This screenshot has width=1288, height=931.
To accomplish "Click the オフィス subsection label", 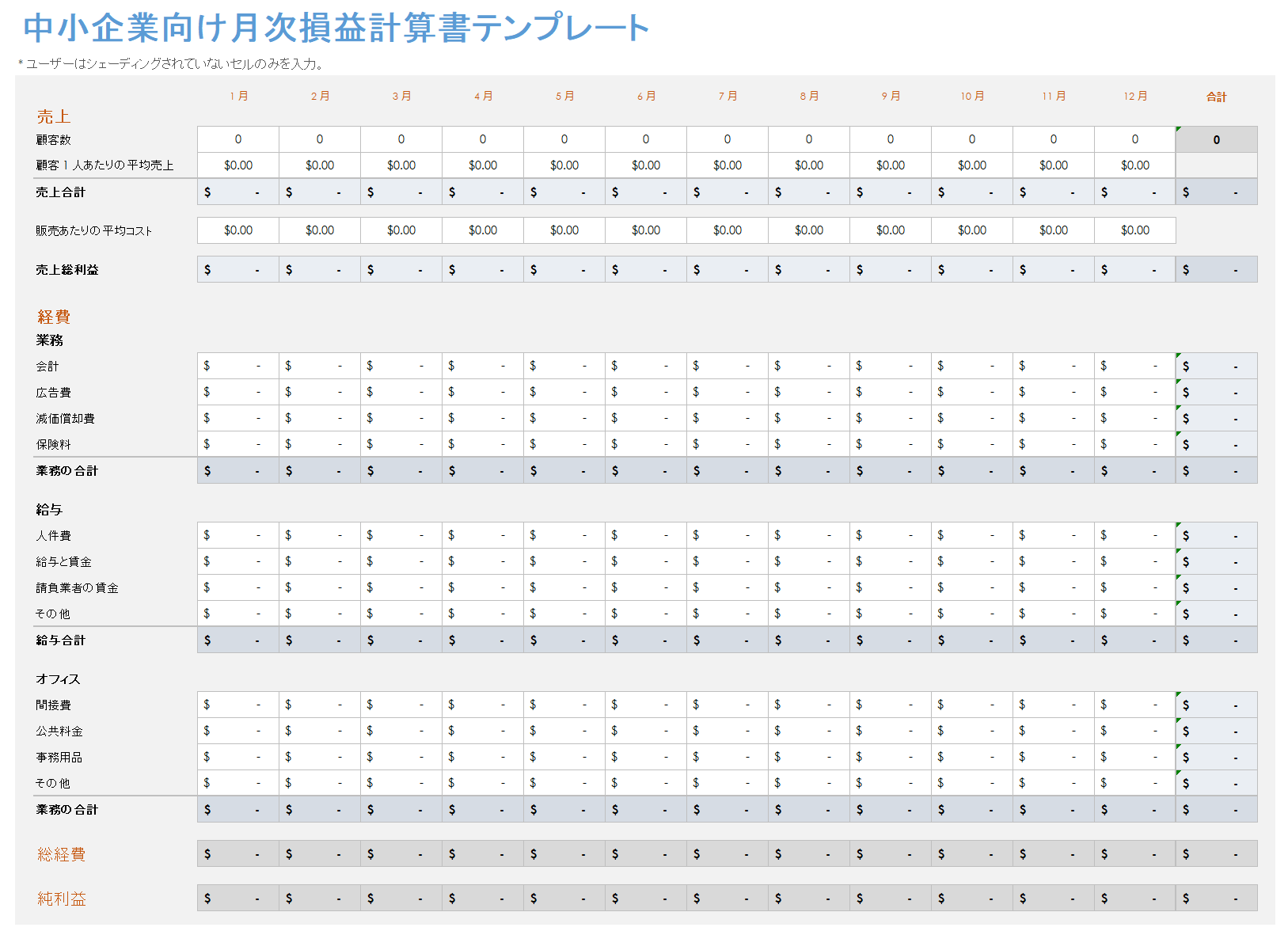I will (x=58, y=679).
